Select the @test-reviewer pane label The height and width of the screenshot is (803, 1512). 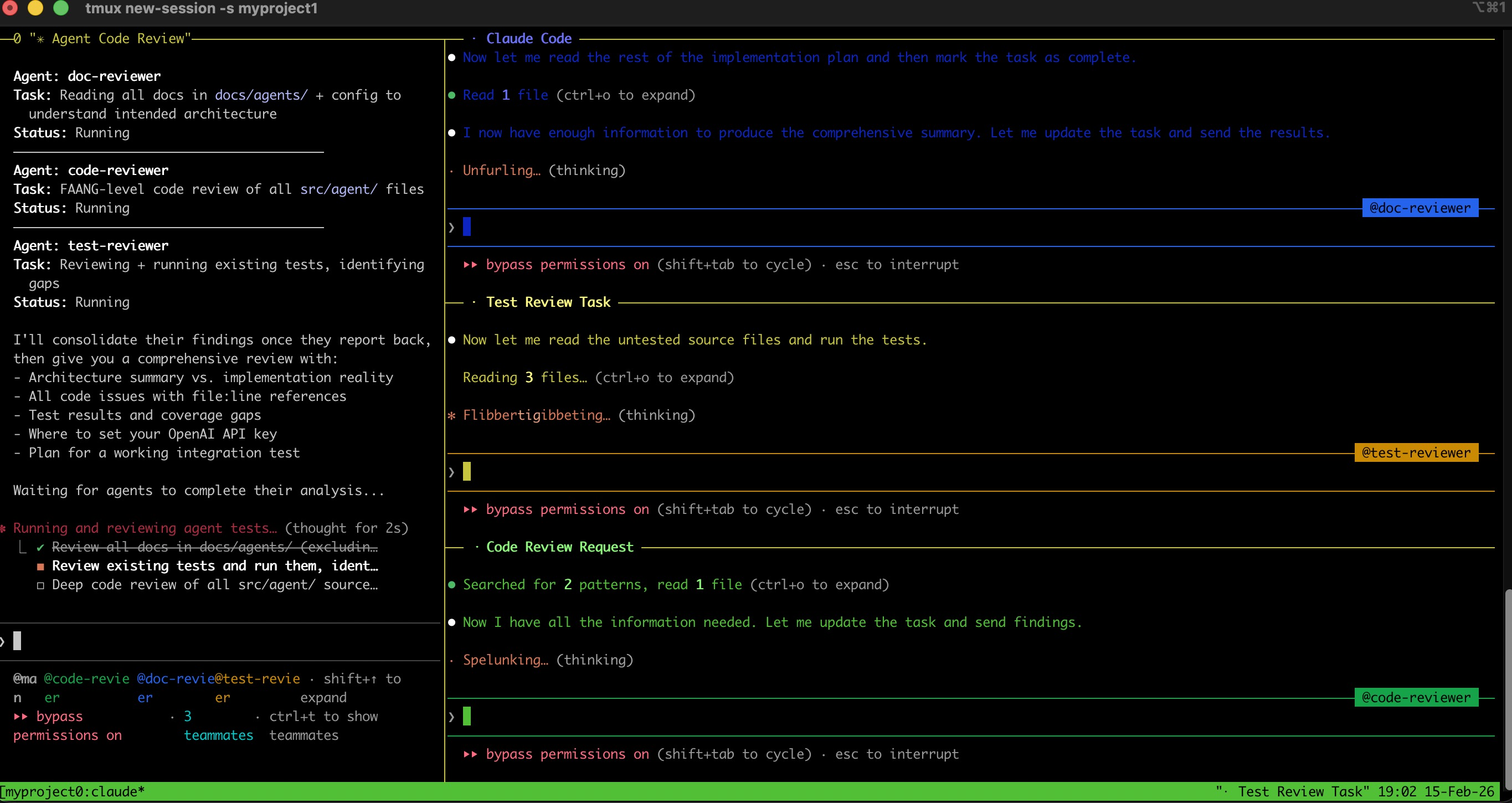pos(1416,452)
